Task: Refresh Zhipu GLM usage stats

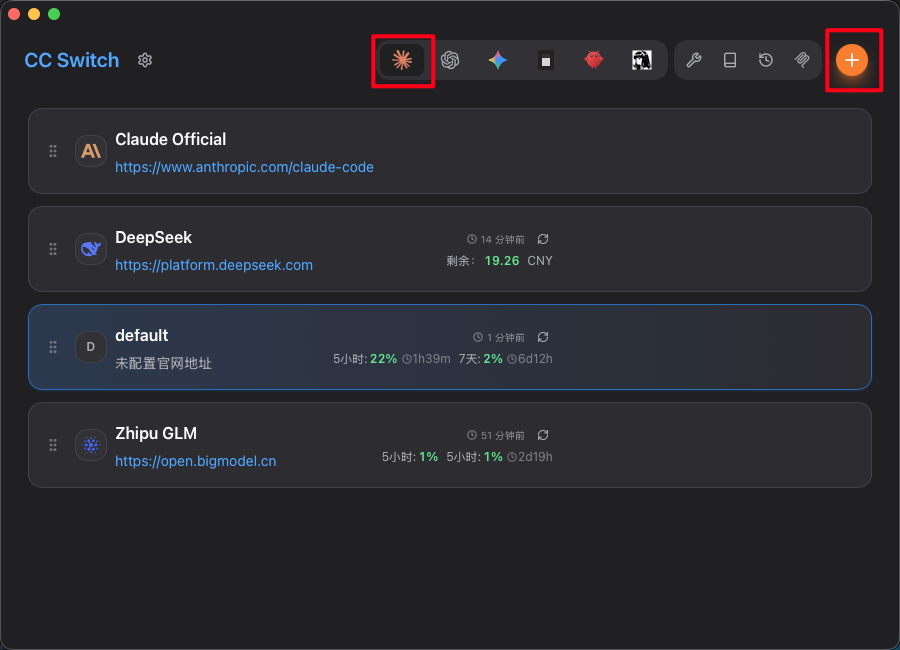Action: (543, 435)
